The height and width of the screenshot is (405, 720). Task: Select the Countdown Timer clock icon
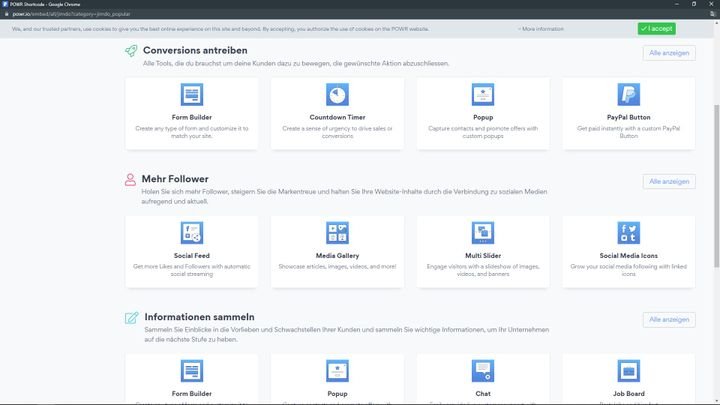[x=337, y=95]
